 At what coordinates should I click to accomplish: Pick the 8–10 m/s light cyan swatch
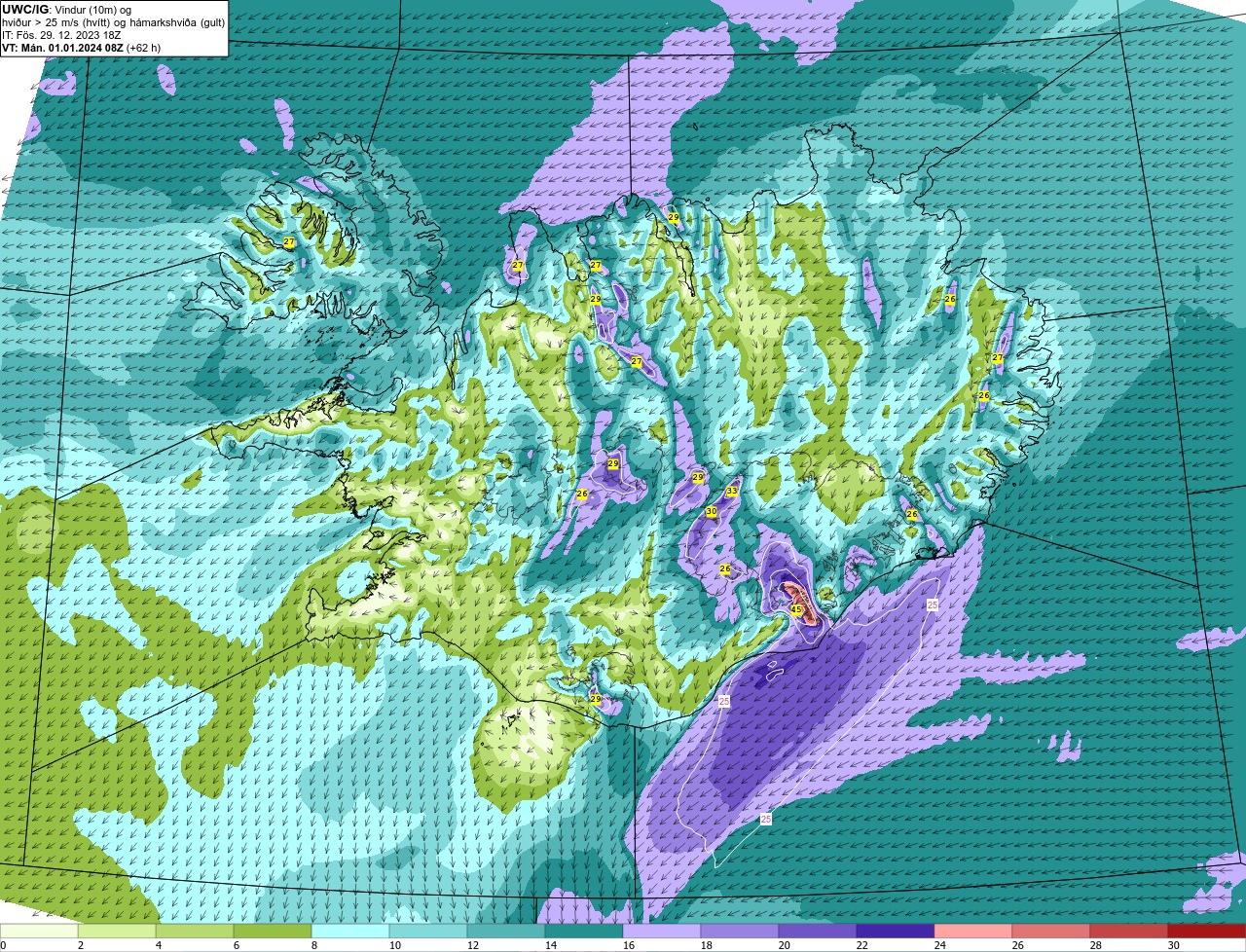[x=350, y=931]
